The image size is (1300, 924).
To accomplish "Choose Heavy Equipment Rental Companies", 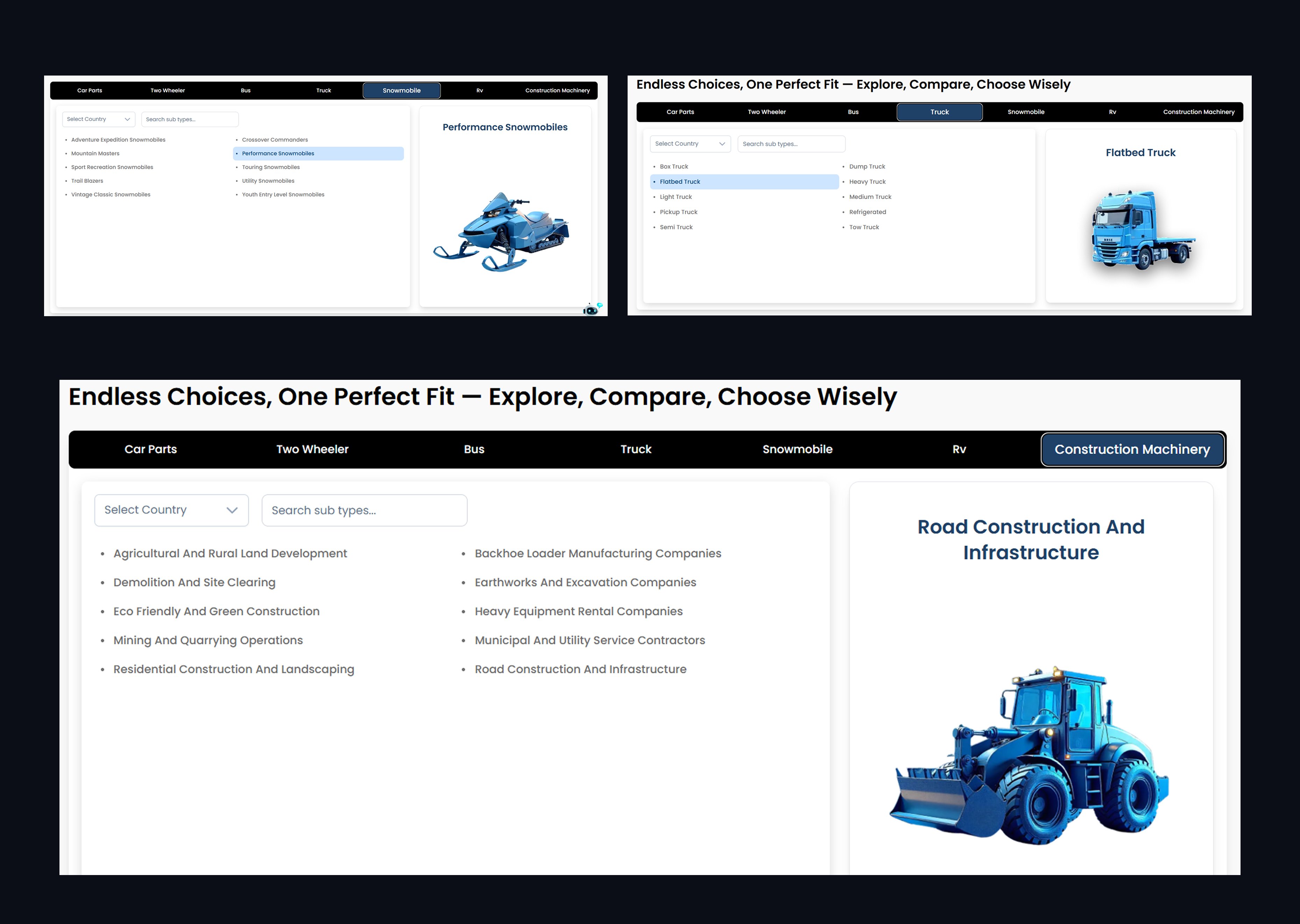I will point(579,611).
